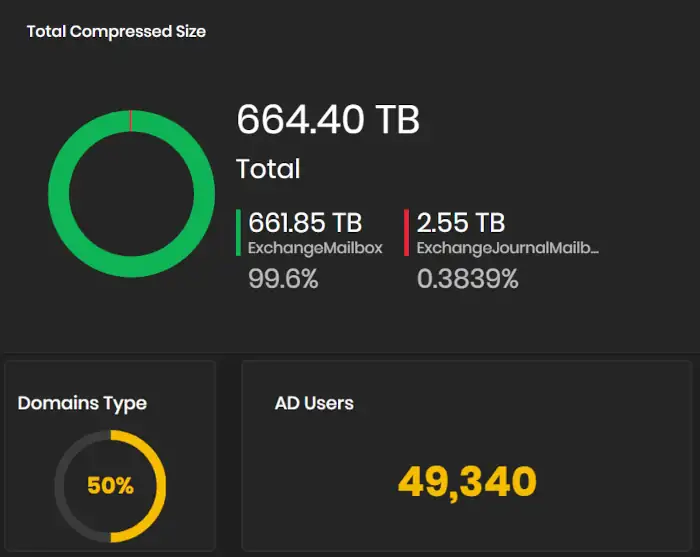
Task: Click the yellow arc of the Domains donut
Action: pyautogui.click(x=157, y=486)
